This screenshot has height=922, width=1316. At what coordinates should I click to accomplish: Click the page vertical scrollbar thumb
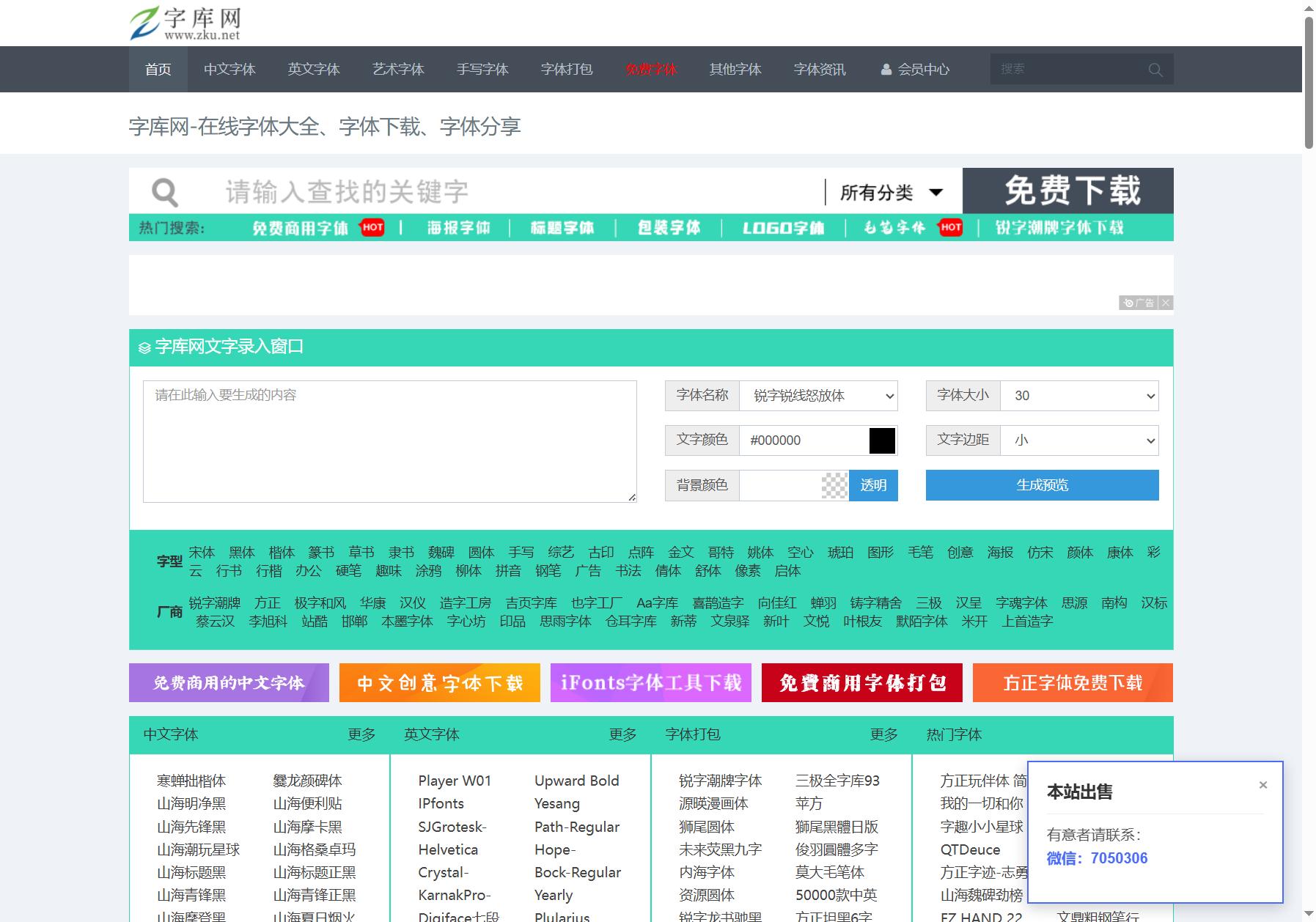[1309, 82]
